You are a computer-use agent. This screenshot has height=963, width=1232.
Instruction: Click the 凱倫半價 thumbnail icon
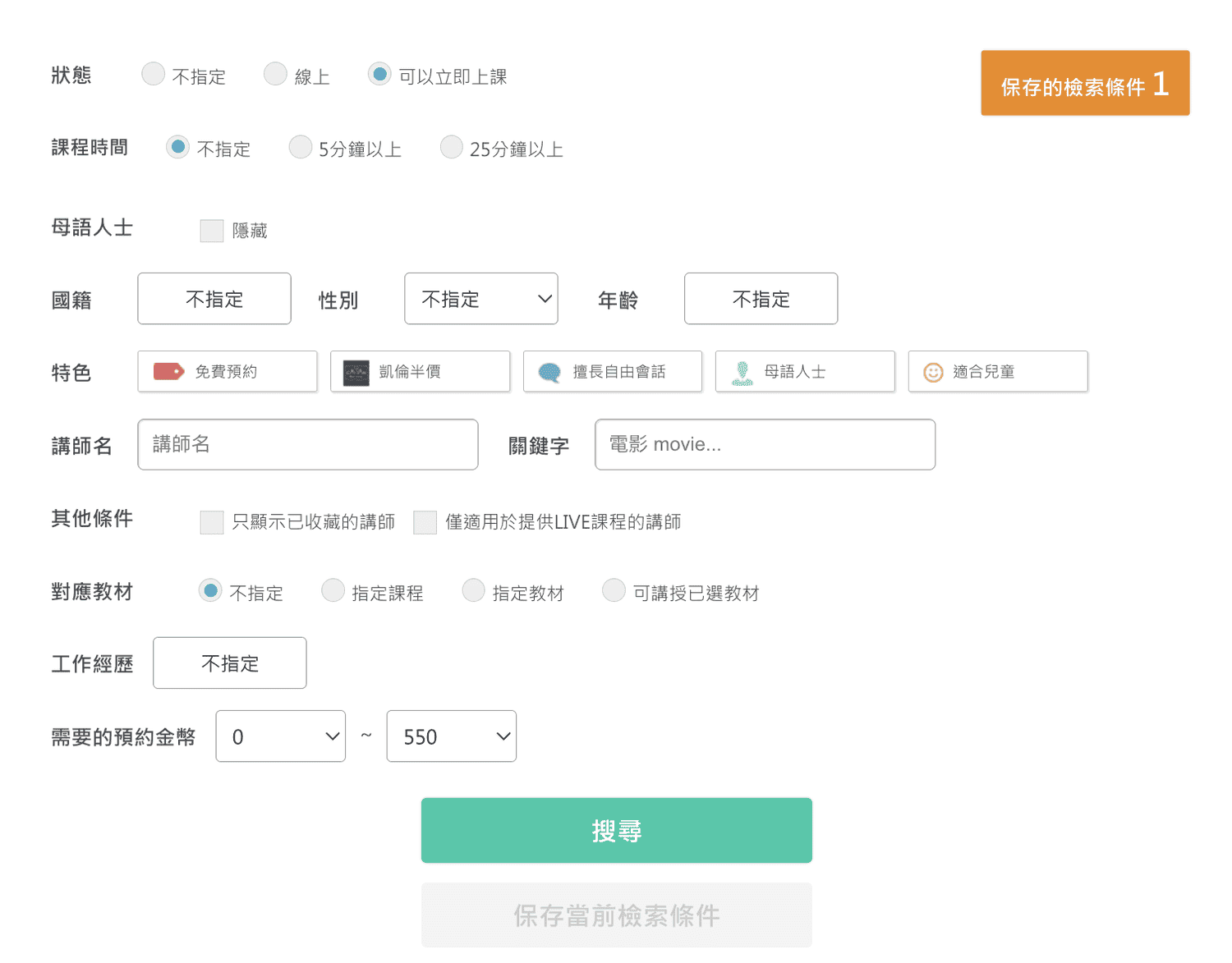(x=356, y=373)
